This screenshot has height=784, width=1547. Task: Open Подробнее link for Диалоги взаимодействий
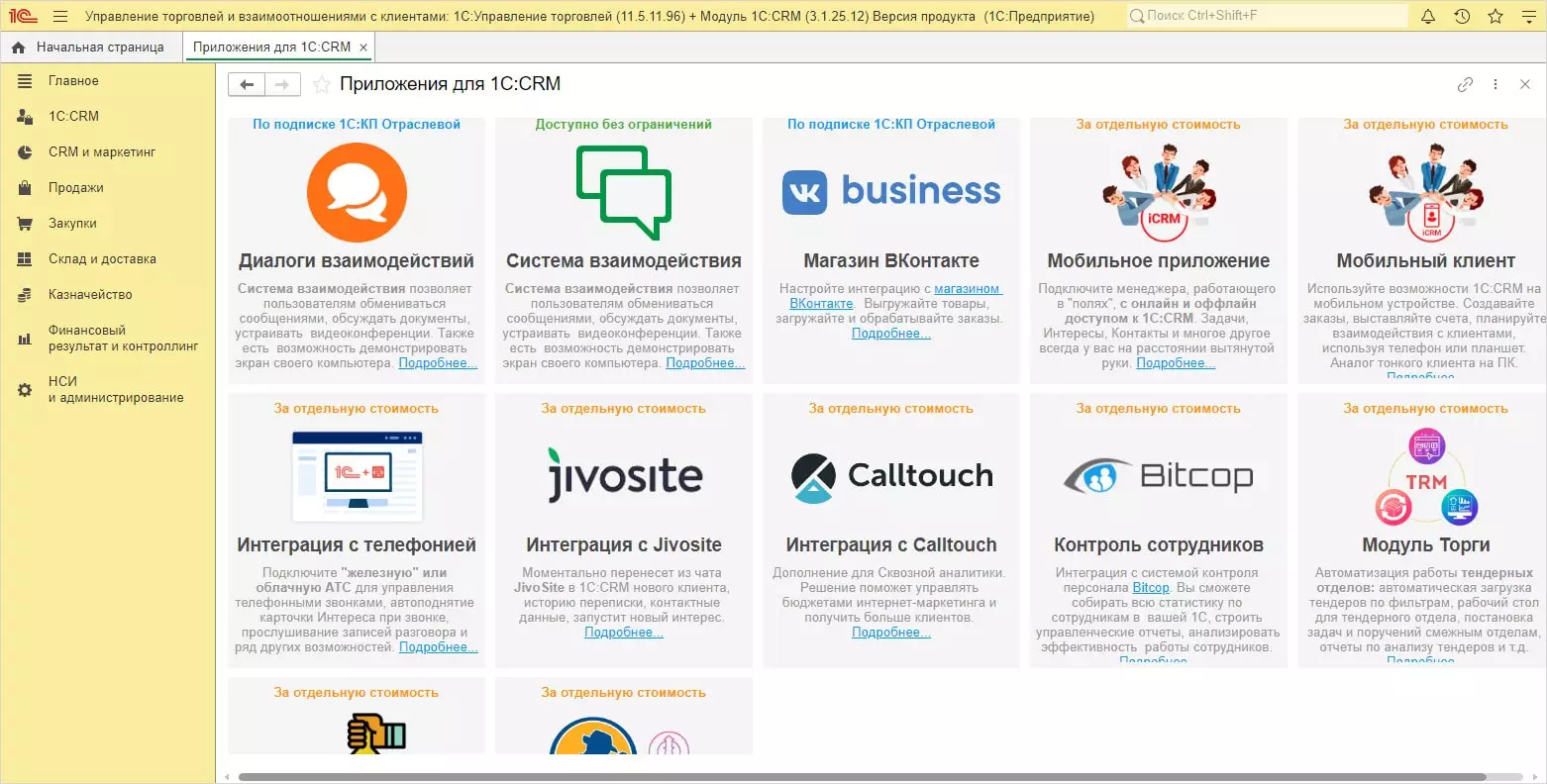438,363
